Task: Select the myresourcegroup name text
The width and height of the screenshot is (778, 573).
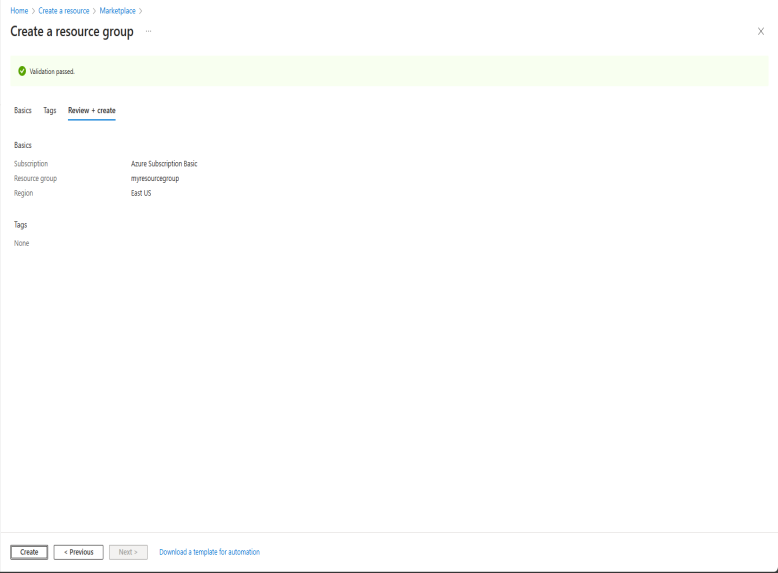Action: point(155,178)
